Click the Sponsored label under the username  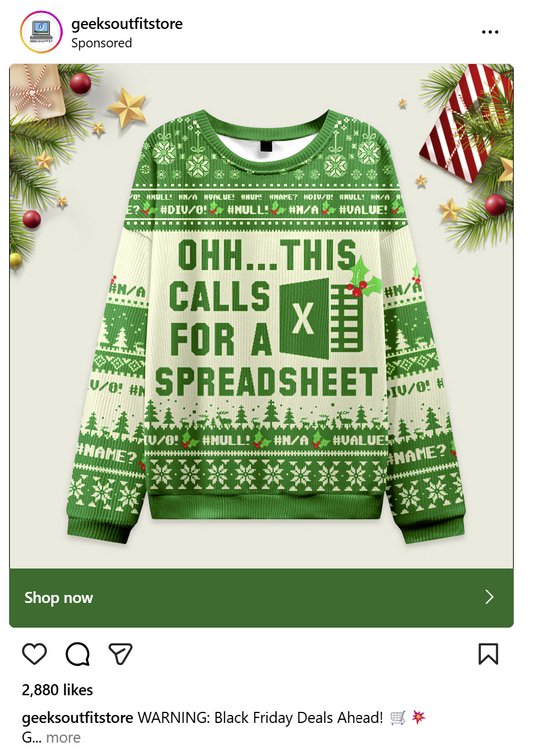(x=101, y=43)
